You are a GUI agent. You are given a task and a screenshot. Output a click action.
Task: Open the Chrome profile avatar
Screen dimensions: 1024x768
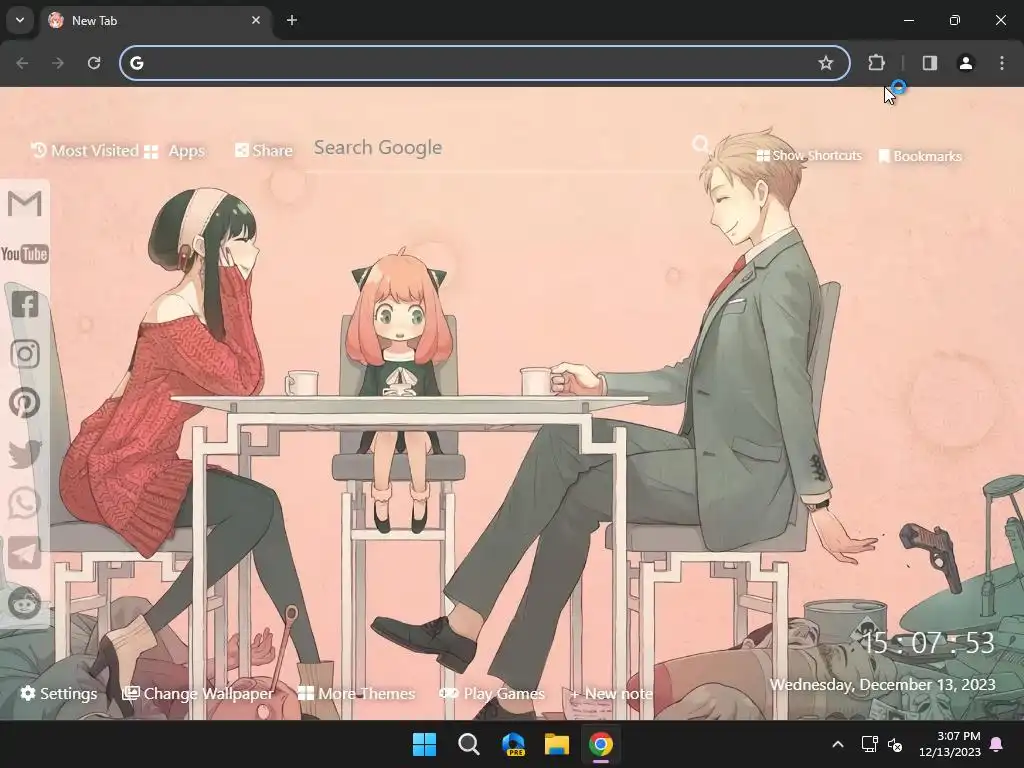[x=966, y=63]
